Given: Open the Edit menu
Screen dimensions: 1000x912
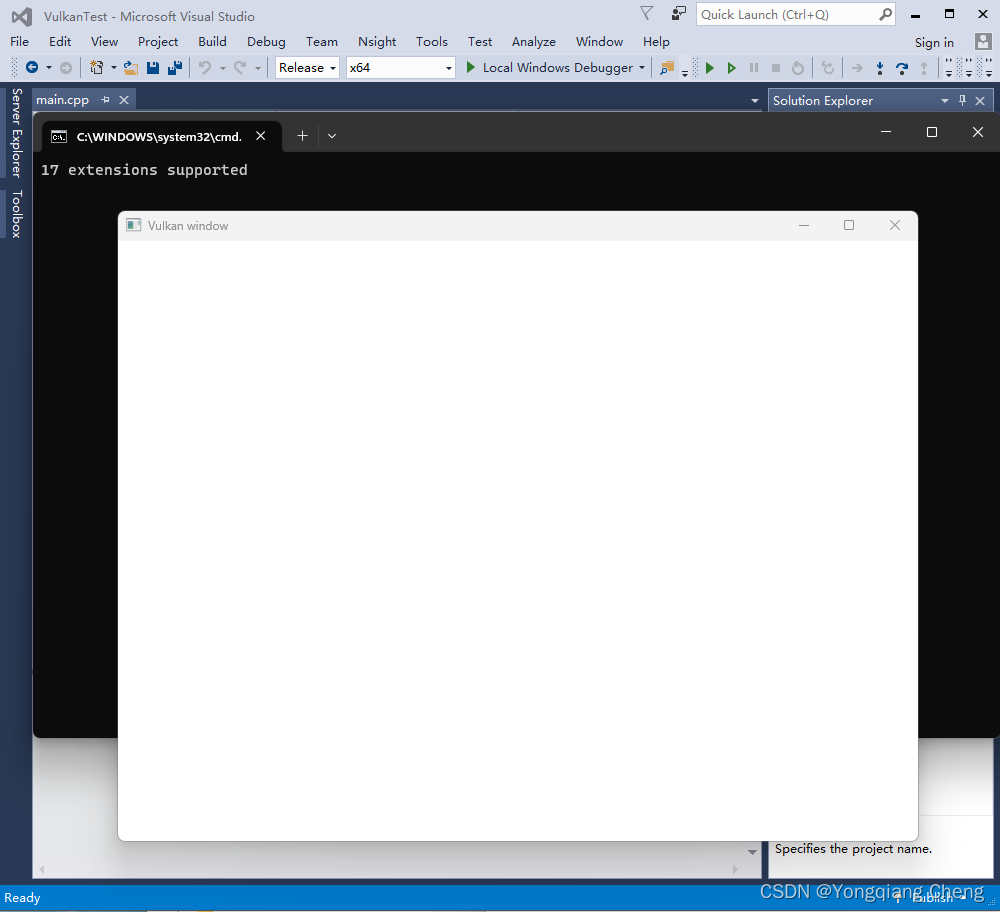Looking at the screenshot, I should [60, 41].
